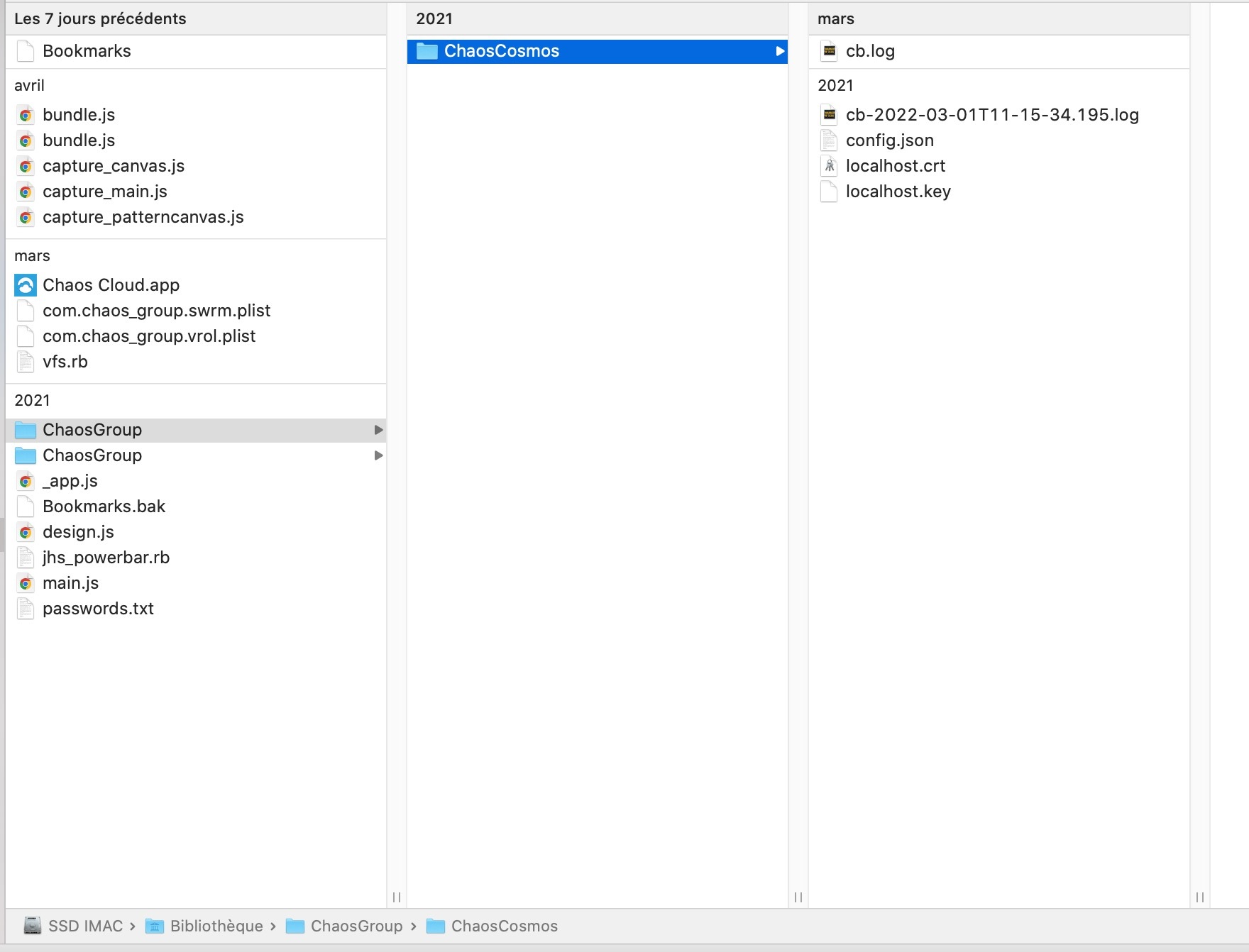Screen dimensions: 1249x952
Task: Click the _app.js Chrome icon
Action: point(26,481)
